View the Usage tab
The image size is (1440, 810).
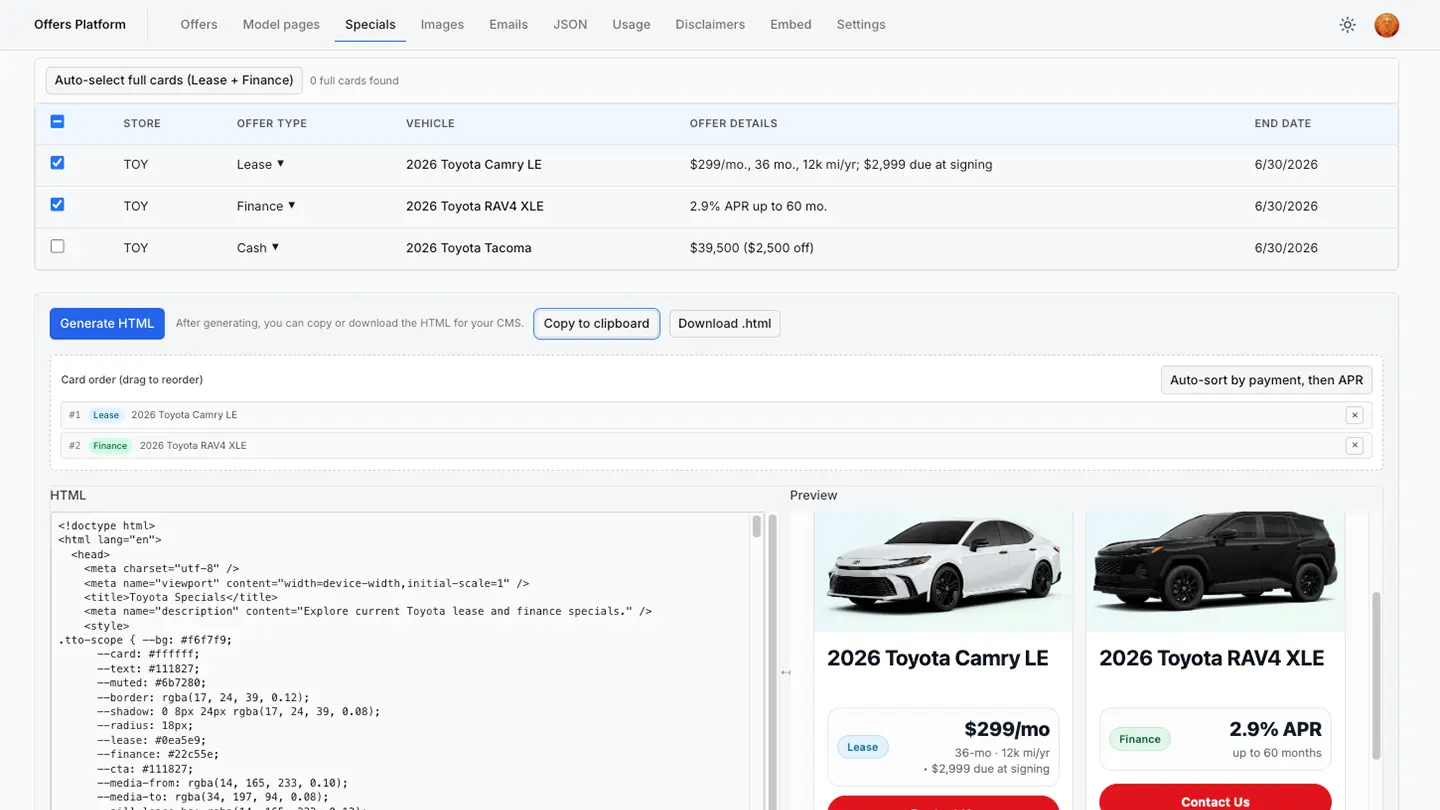631,24
